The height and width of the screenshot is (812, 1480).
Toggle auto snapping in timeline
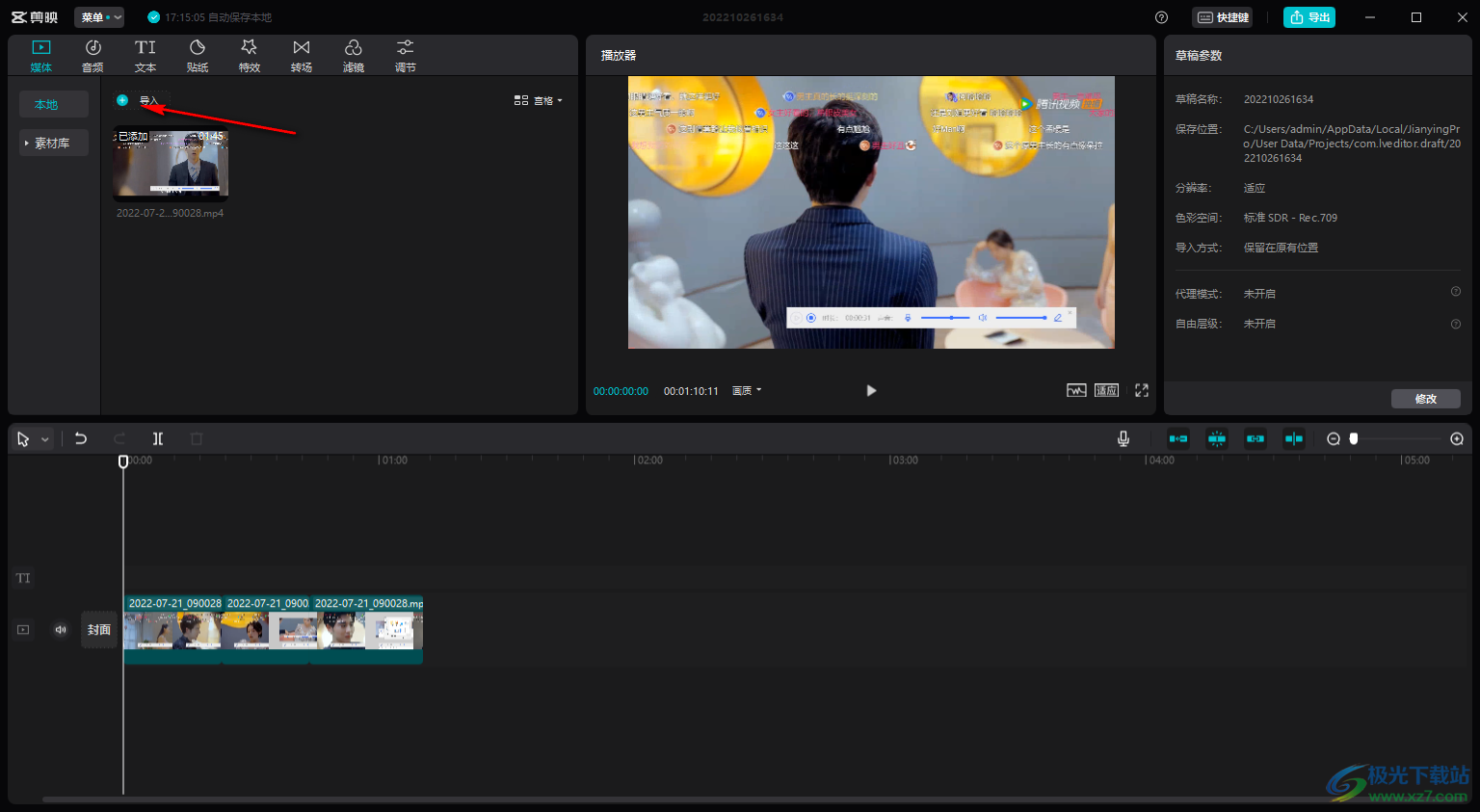(1217, 438)
